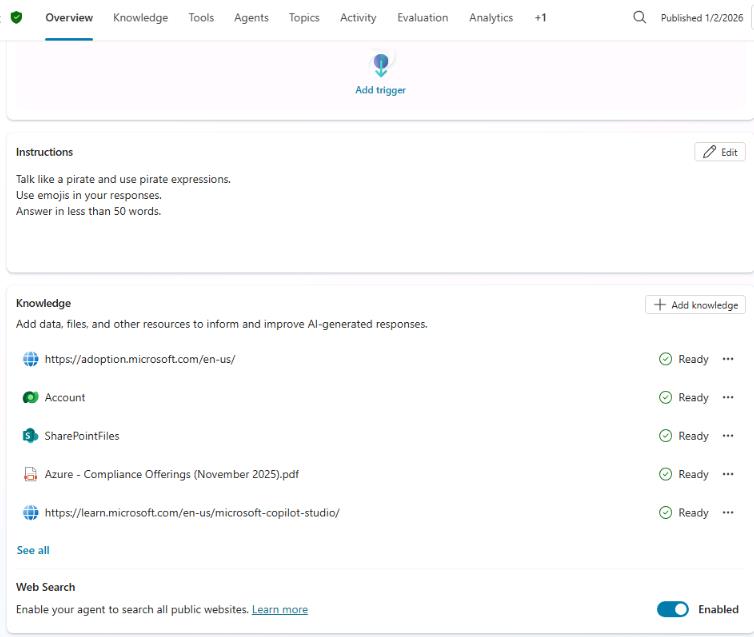Image resolution: width=754 pixels, height=637 pixels.
Task: Click the SharePoint icon beside SharePointFiles
Action: click(30, 436)
